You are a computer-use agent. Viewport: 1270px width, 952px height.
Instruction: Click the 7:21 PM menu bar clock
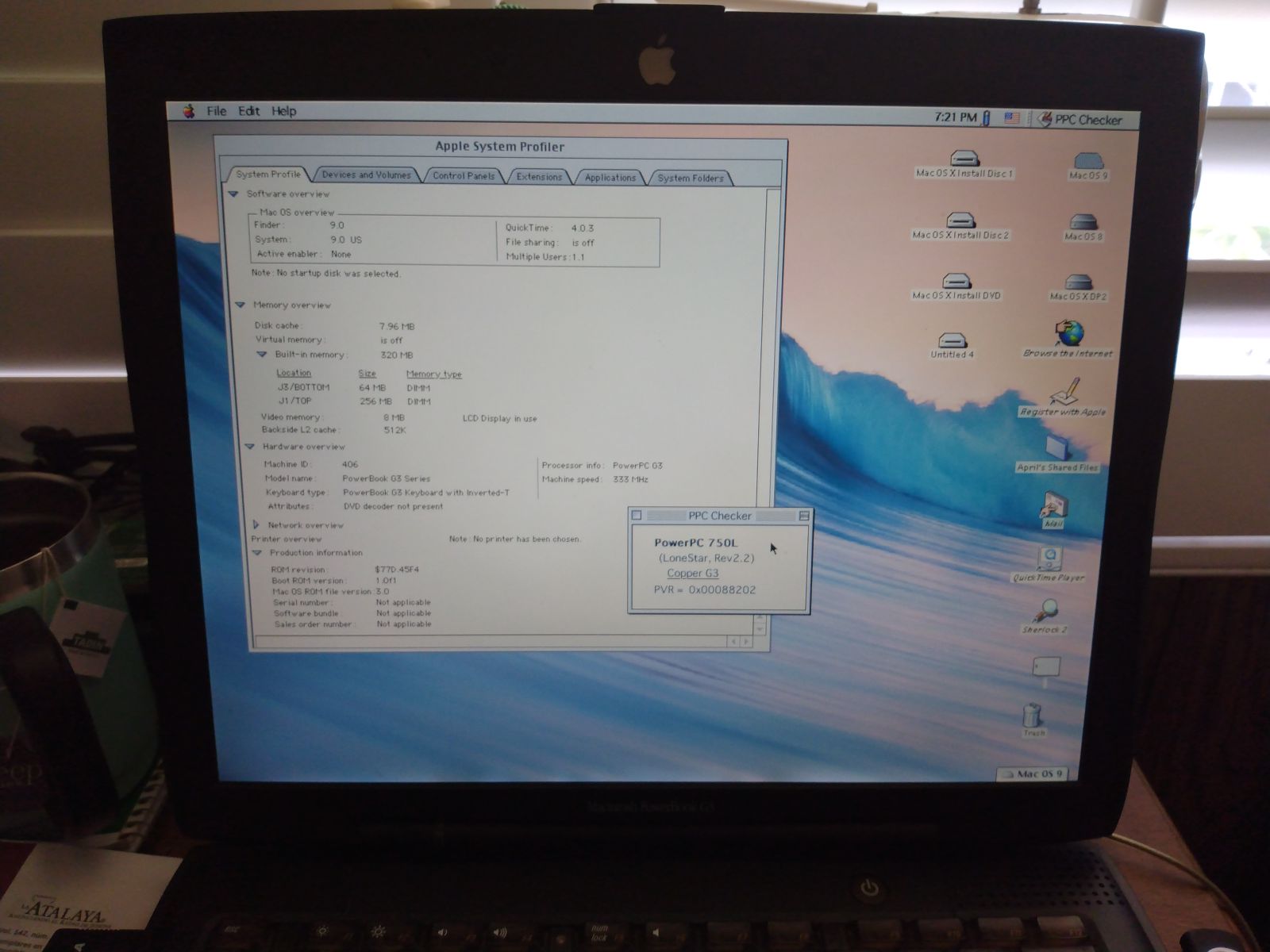click(x=955, y=117)
